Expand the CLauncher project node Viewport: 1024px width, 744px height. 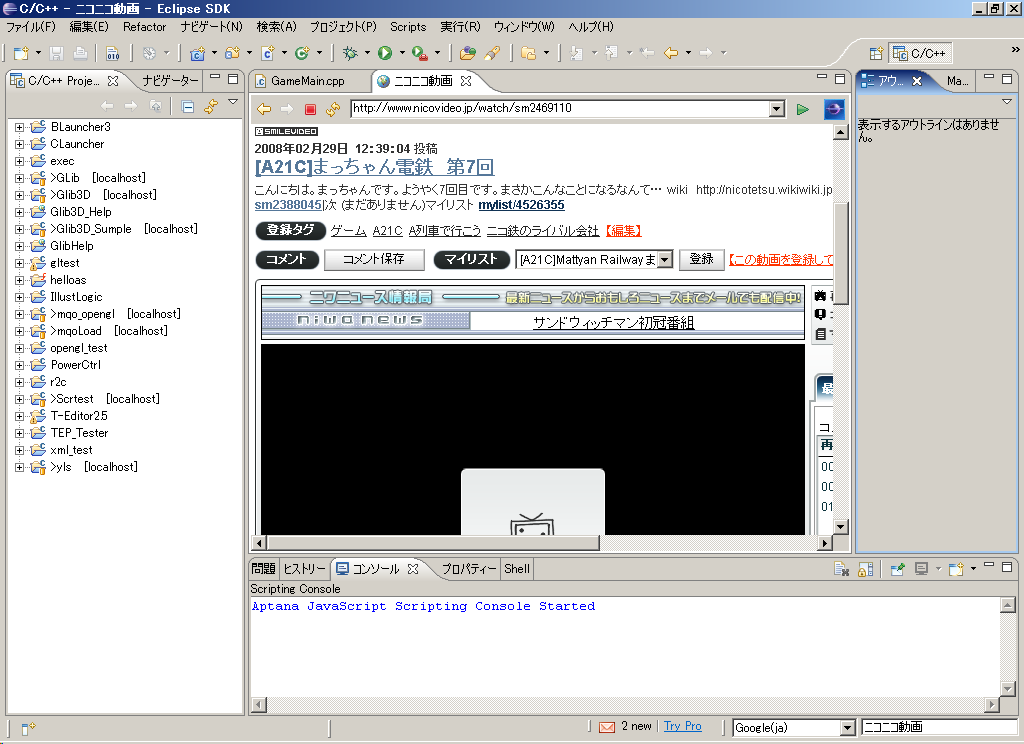(x=20, y=144)
